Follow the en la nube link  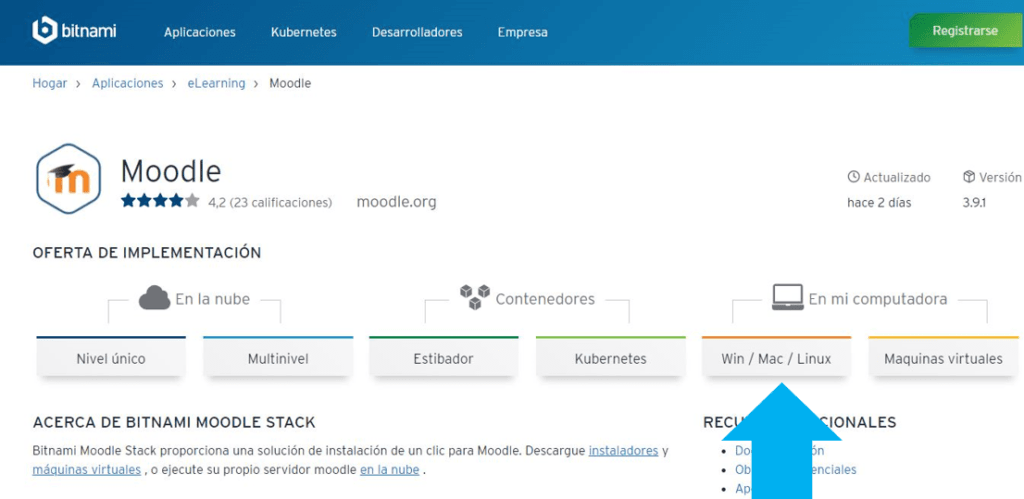[389, 470]
